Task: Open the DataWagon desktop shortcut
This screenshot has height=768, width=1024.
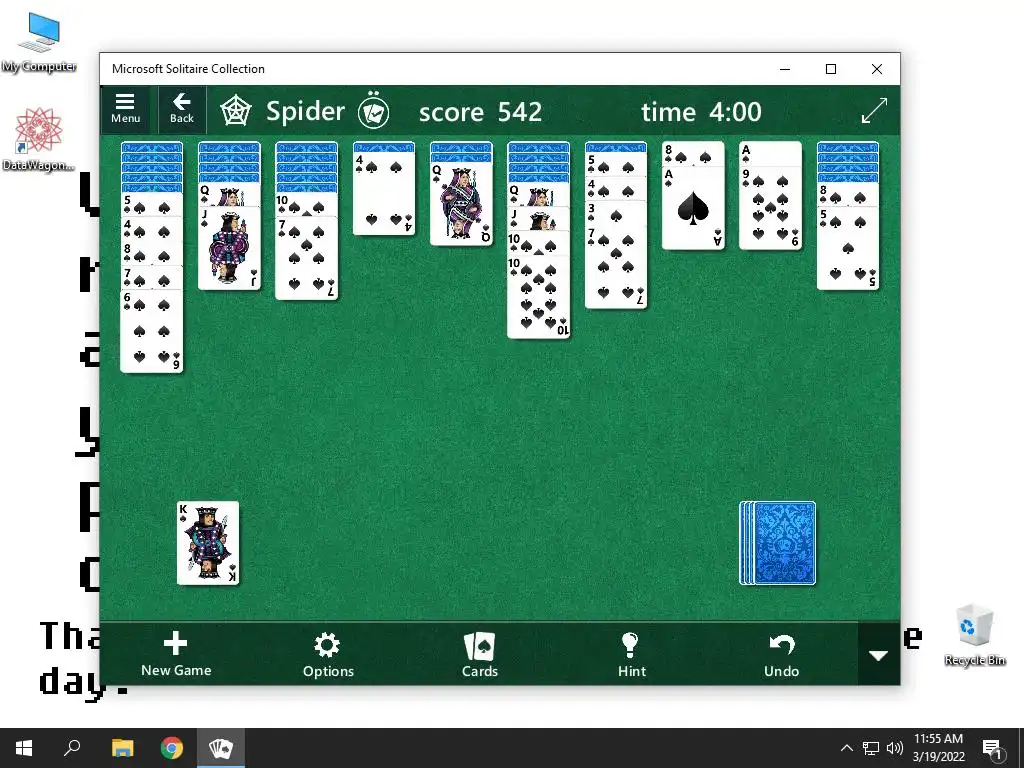Action: pyautogui.click(x=38, y=139)
